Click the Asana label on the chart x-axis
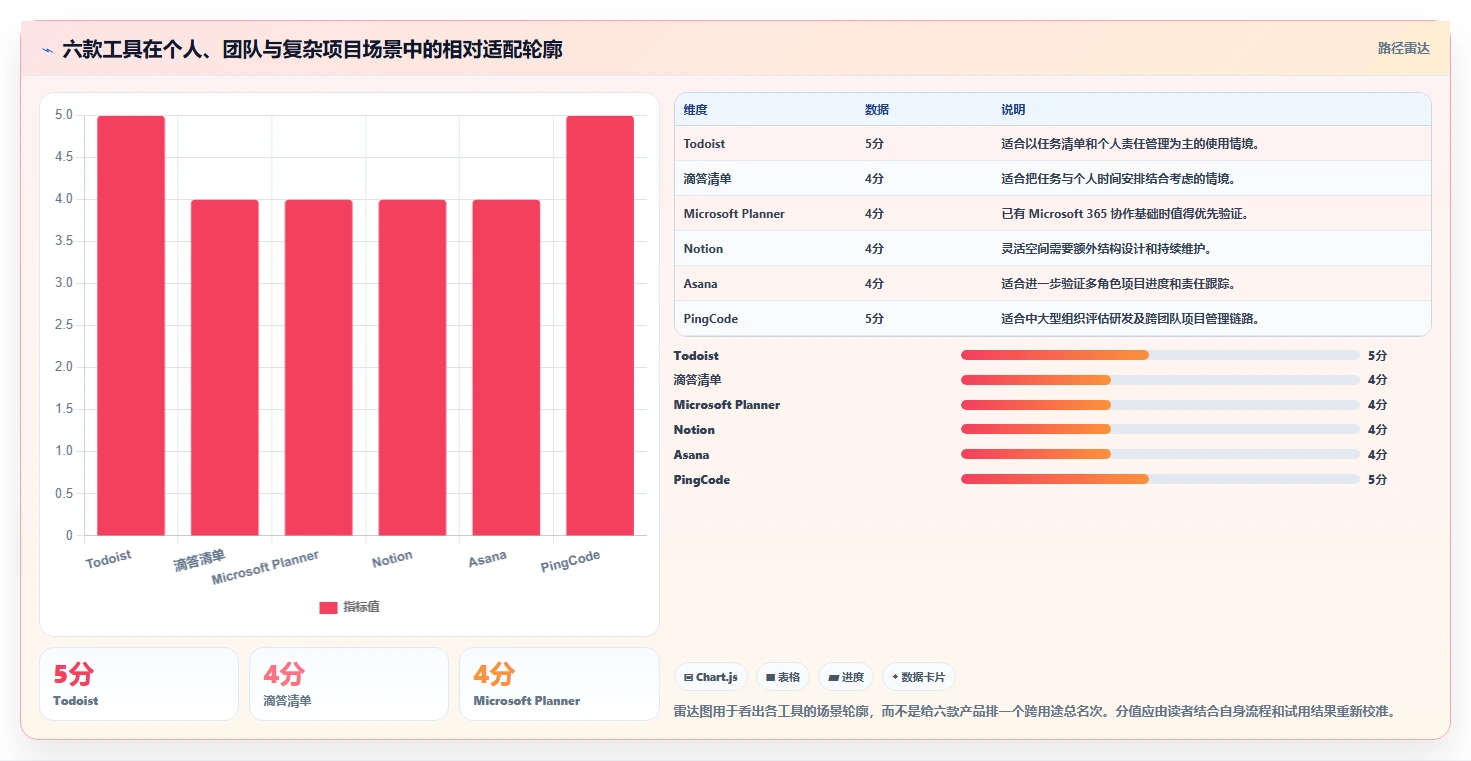This screenshot has height=761, width=1471. (487, 559)
